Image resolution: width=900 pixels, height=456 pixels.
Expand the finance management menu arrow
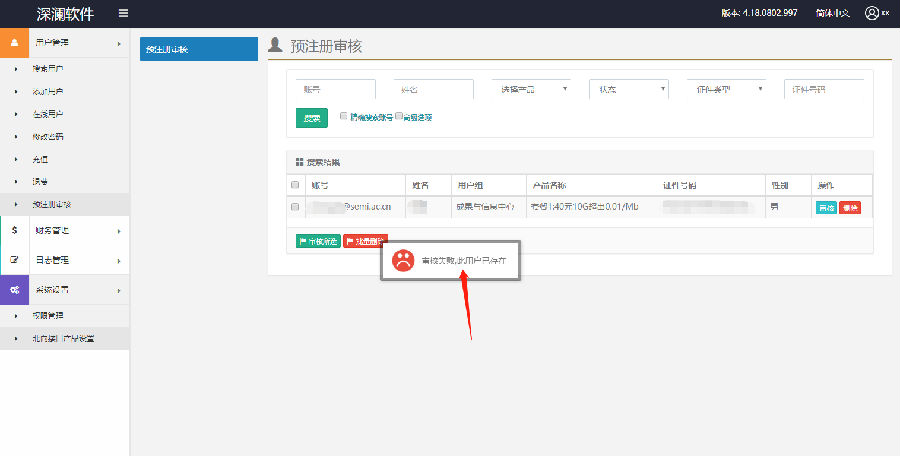[118, 231]
